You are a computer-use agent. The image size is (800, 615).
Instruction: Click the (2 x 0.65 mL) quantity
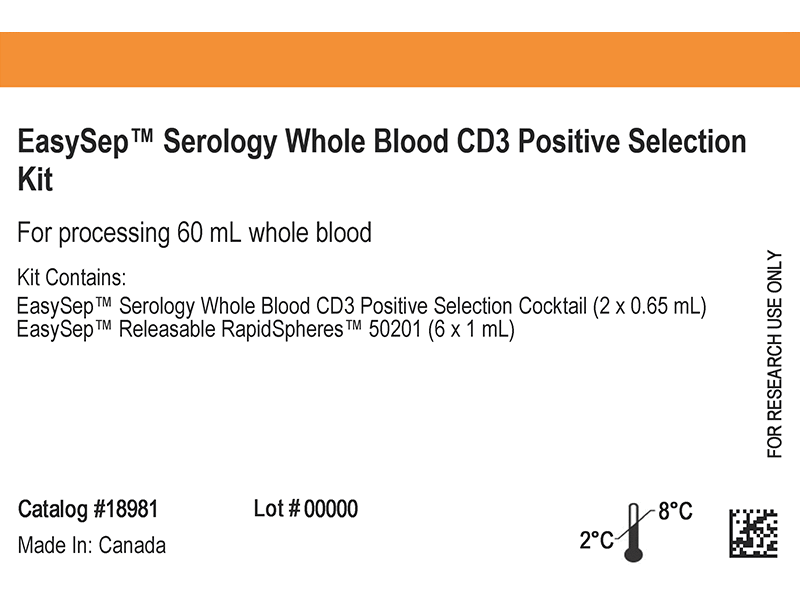(649, 306)
